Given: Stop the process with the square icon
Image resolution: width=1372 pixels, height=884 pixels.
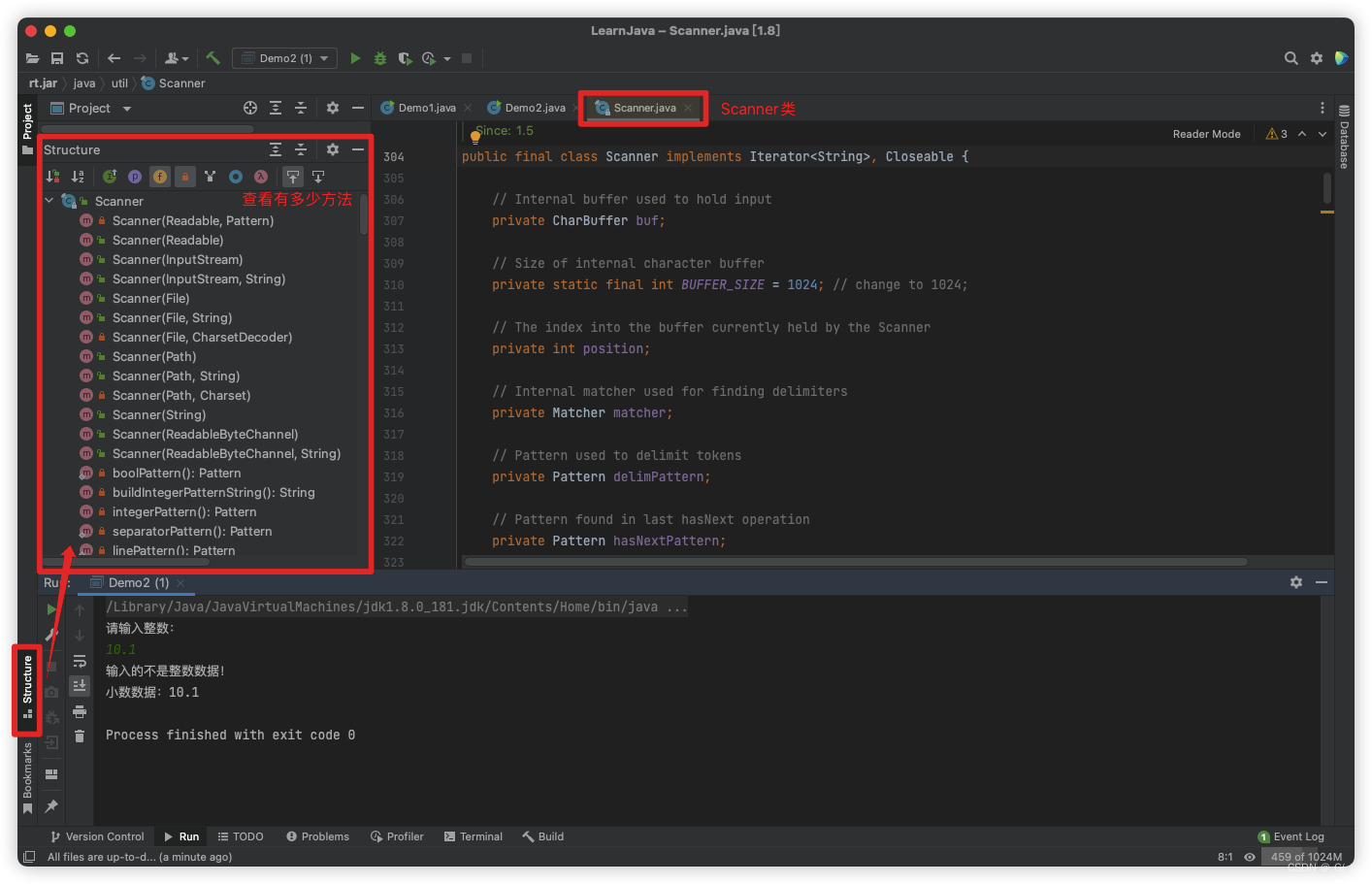Looking at the screenshot, I should (x=467, y=58).
